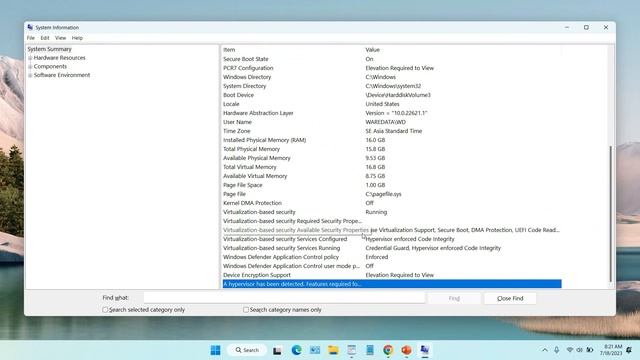Open volume tray icon
Screen dimensions: 640x360
[x=579, y=350]
